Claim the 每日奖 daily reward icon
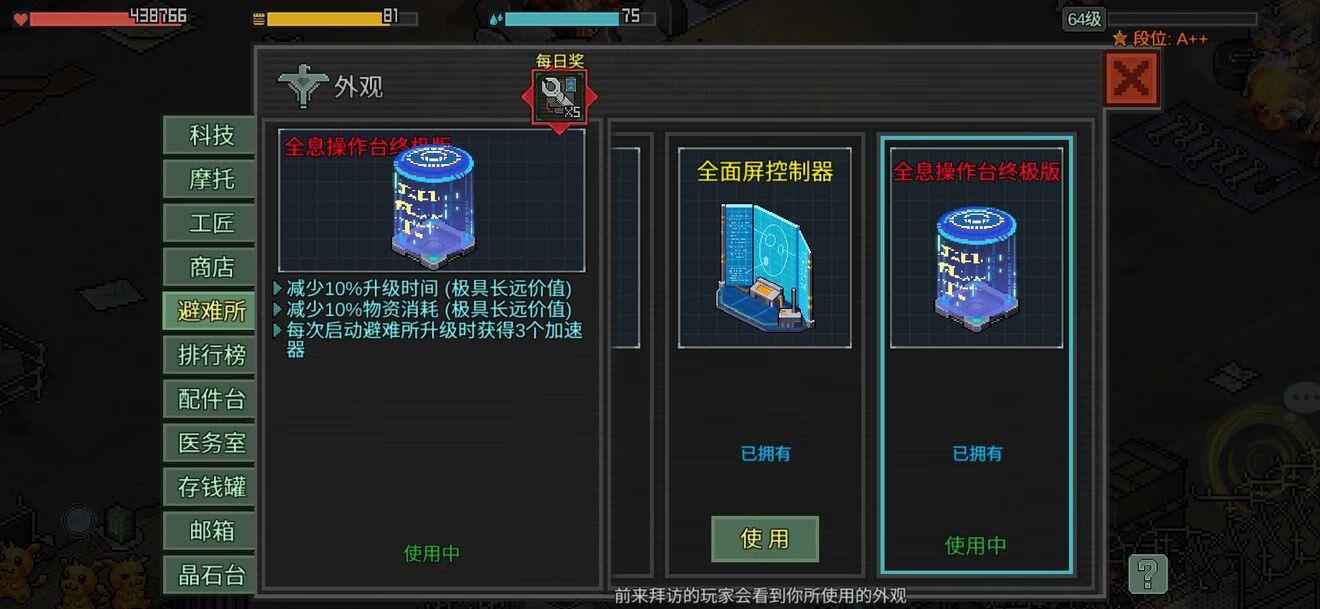The image size is (1320, 609). pyautogui.click(x=560, y=97)
